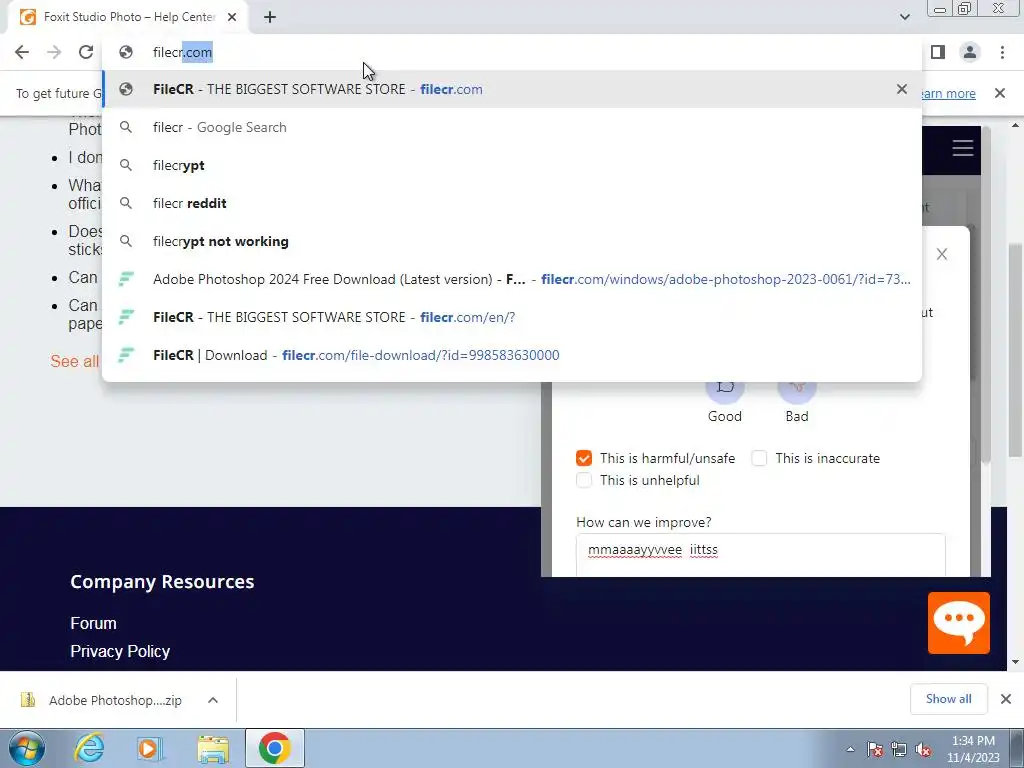
Task: Choose 'filecrypt not working' suggestion
Action: 512,241
